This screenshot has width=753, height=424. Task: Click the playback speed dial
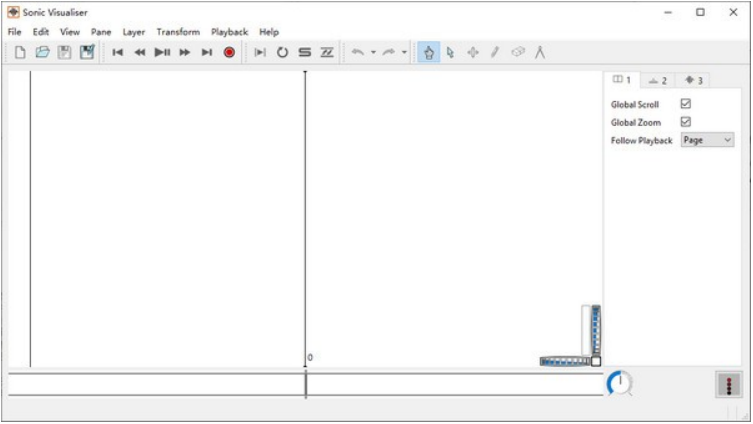(619, 383)
